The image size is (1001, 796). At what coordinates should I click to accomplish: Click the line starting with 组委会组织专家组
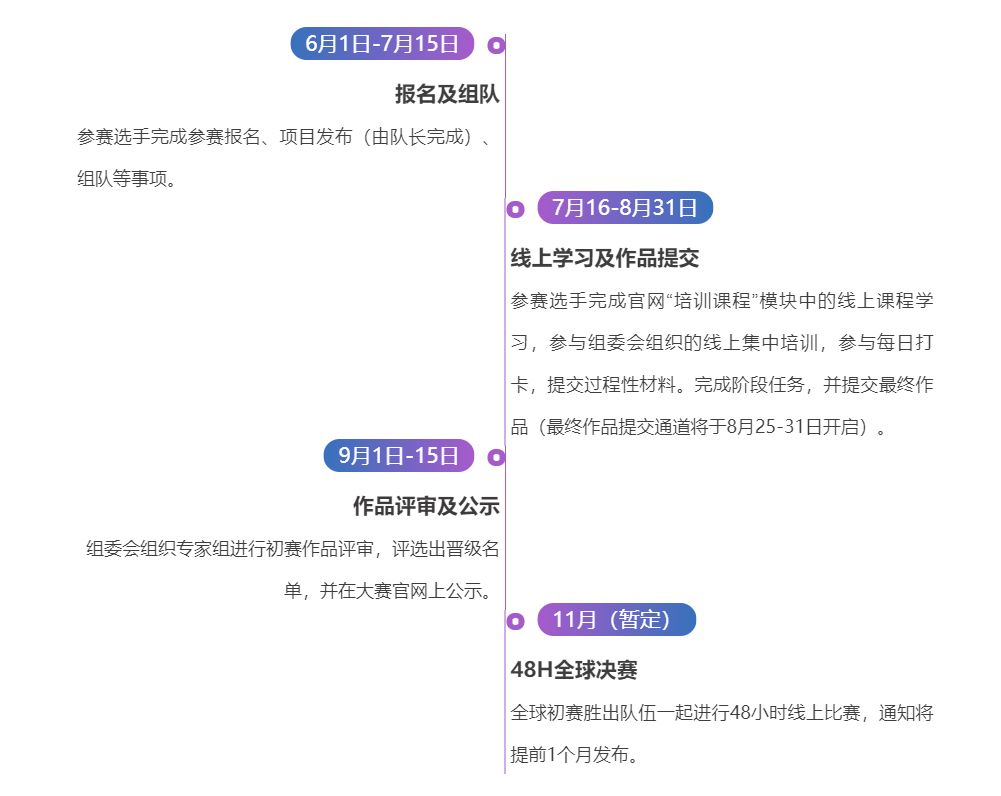pyautogui.click(x=292, y=549)
